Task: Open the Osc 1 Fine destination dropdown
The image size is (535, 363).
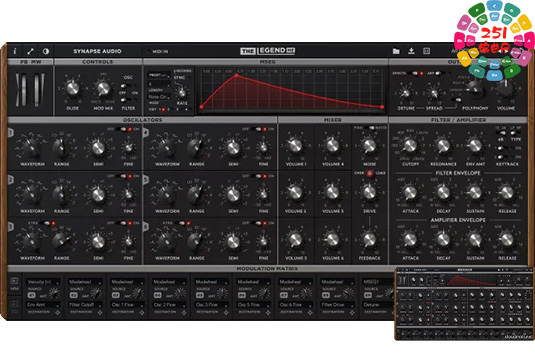Action: 127,305
